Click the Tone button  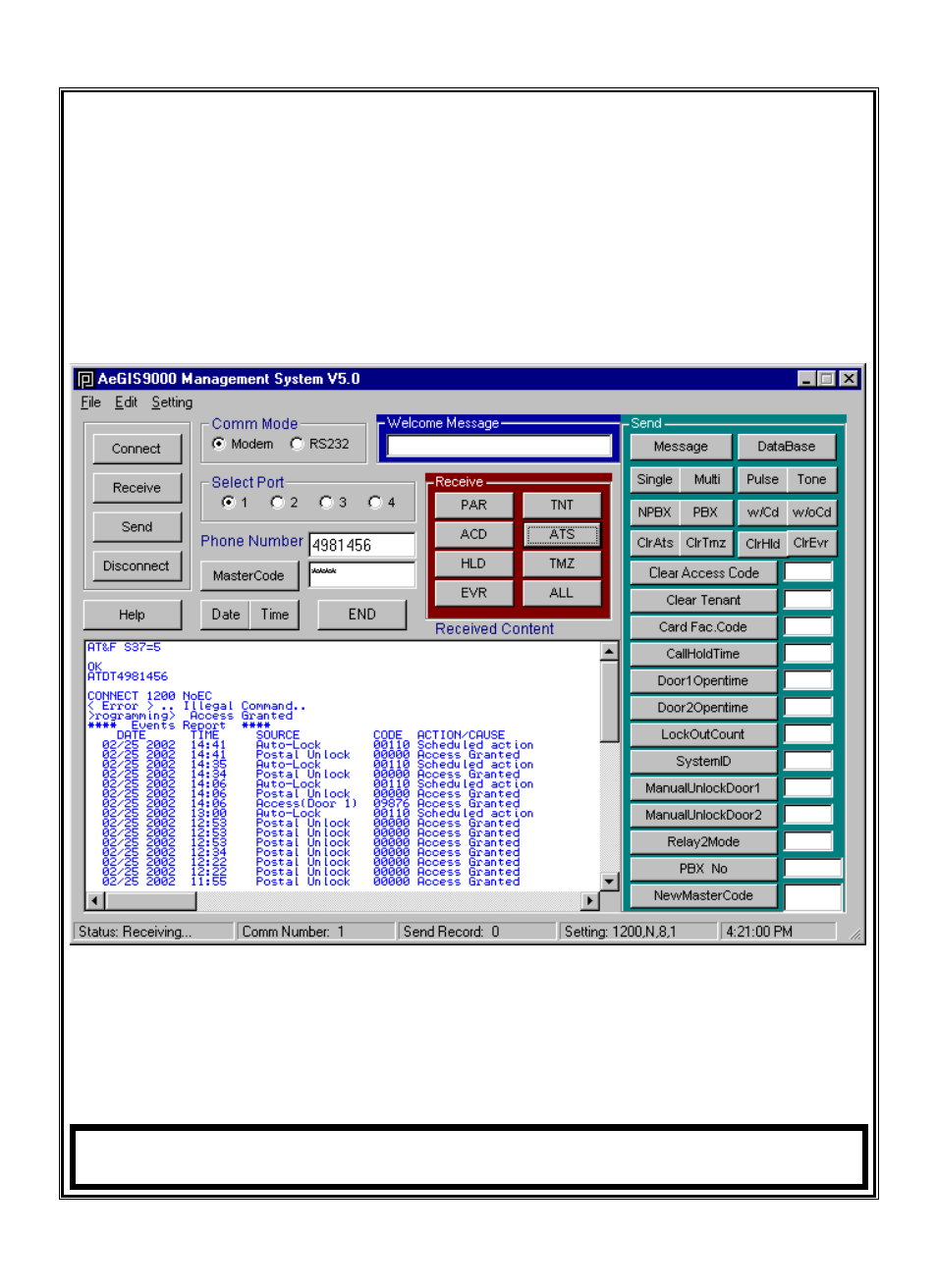click(x=811, y=480)
